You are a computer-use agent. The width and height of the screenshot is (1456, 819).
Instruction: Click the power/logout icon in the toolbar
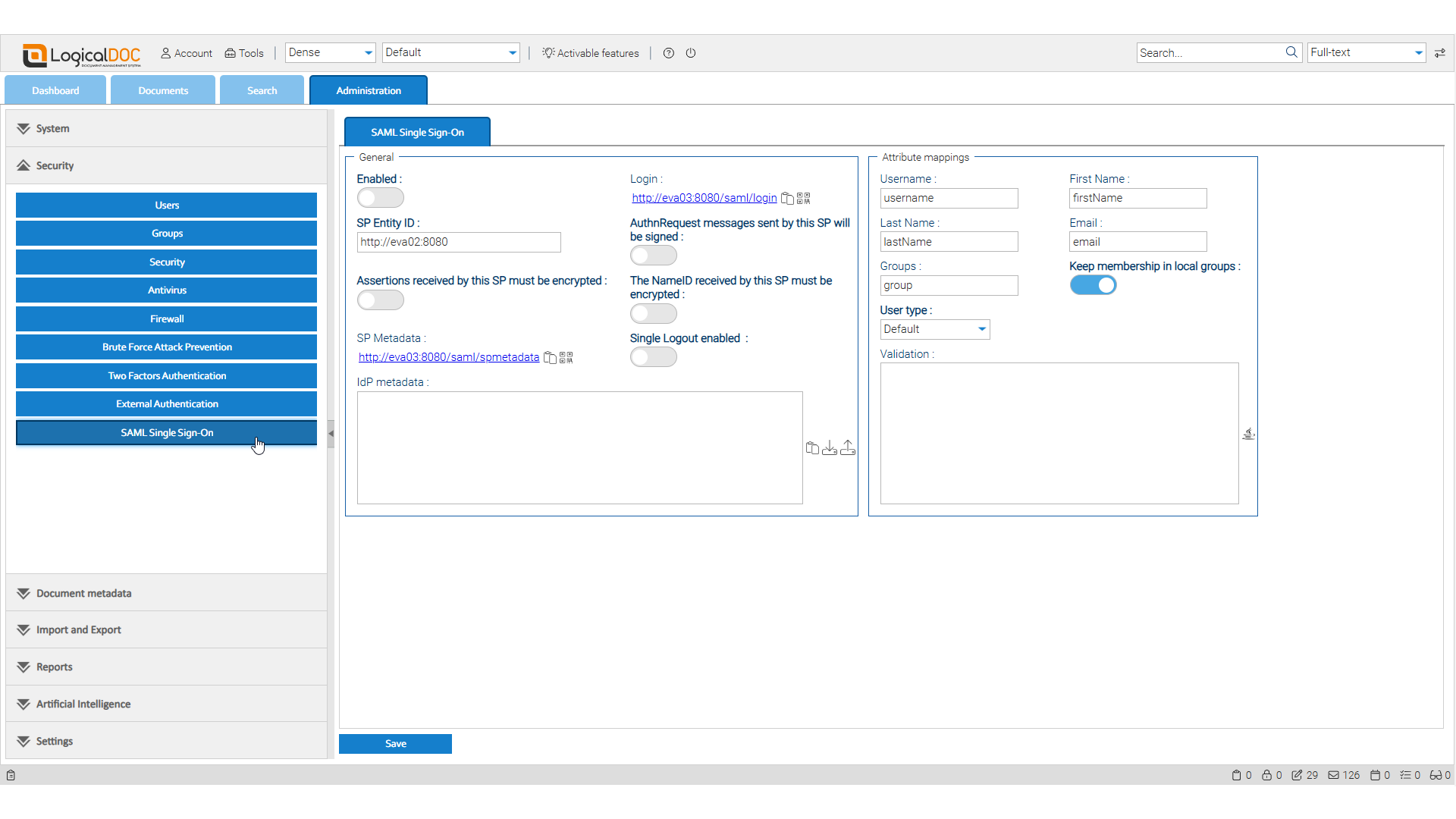point(691,53)
